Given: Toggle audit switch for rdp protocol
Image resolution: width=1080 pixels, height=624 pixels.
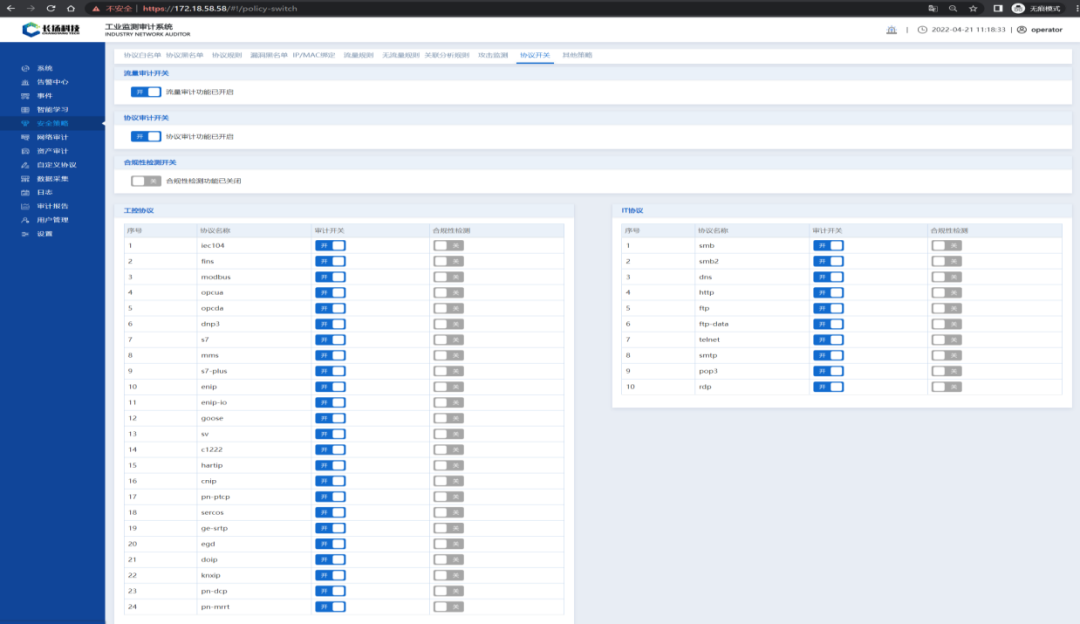Looking at the screenshot, I should coord(828,386).
